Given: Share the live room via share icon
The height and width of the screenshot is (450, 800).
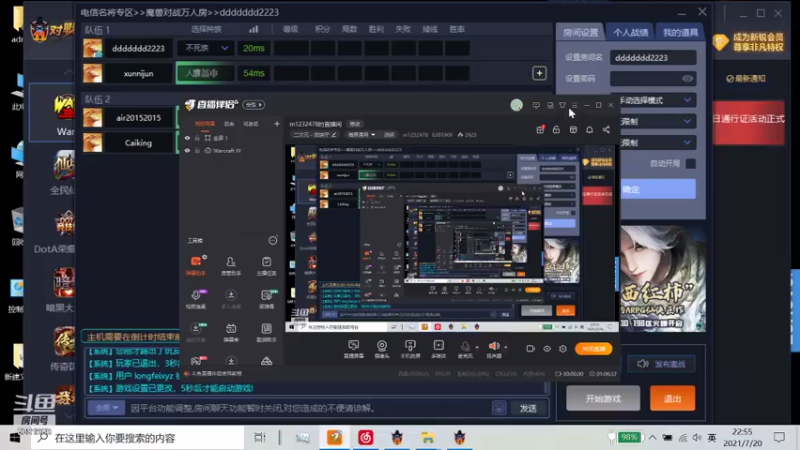Looking at the screenshot, I should (606, 130).
